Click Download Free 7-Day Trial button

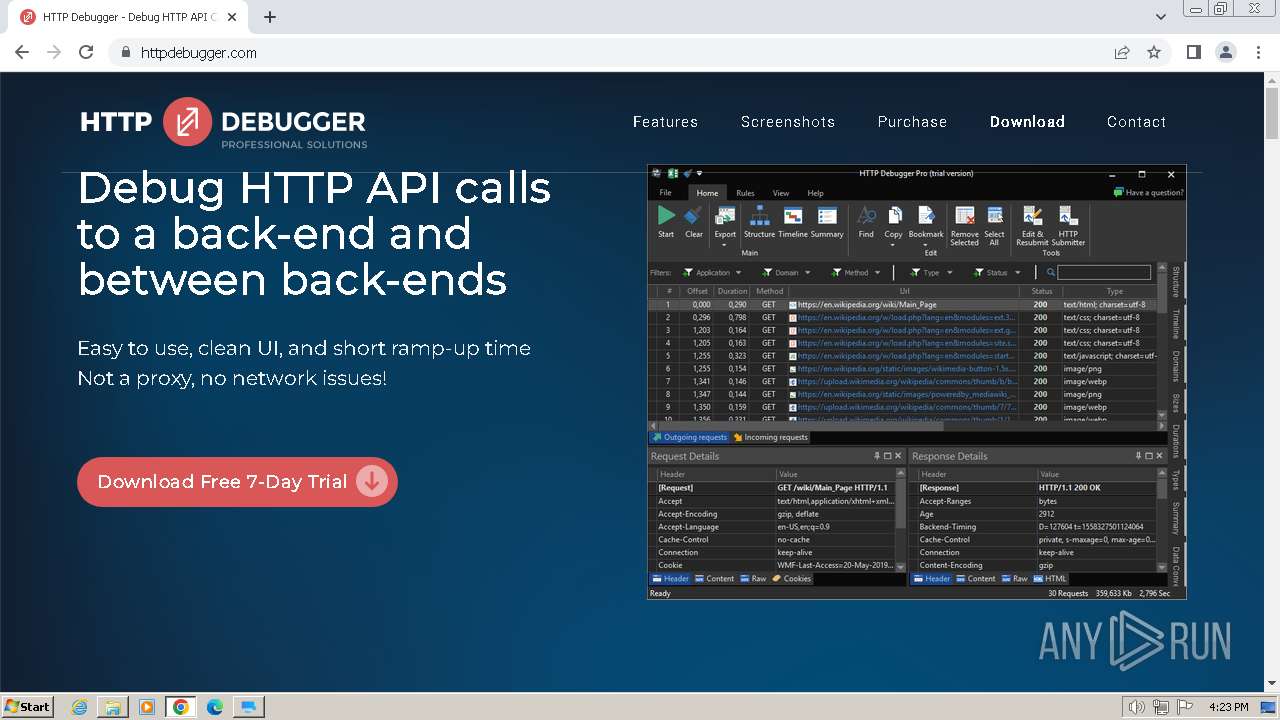pos(237,482)
